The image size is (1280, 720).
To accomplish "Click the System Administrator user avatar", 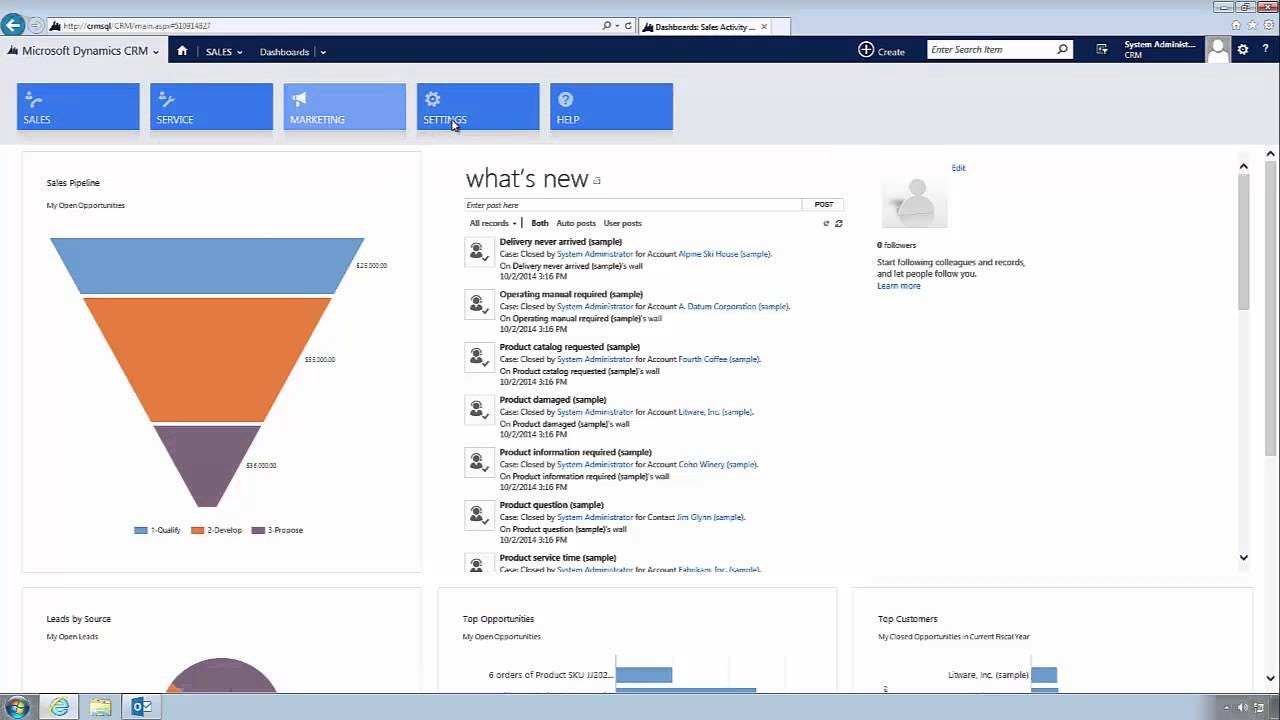I will pos(1217,50).
